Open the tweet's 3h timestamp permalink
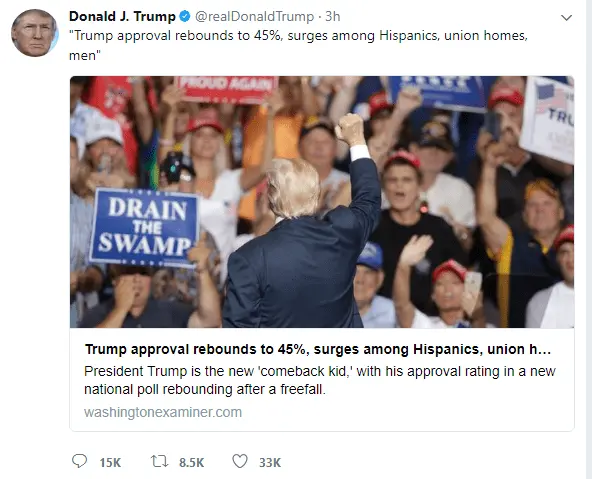This screenshot has width=592, height=479. pos(333,16)
